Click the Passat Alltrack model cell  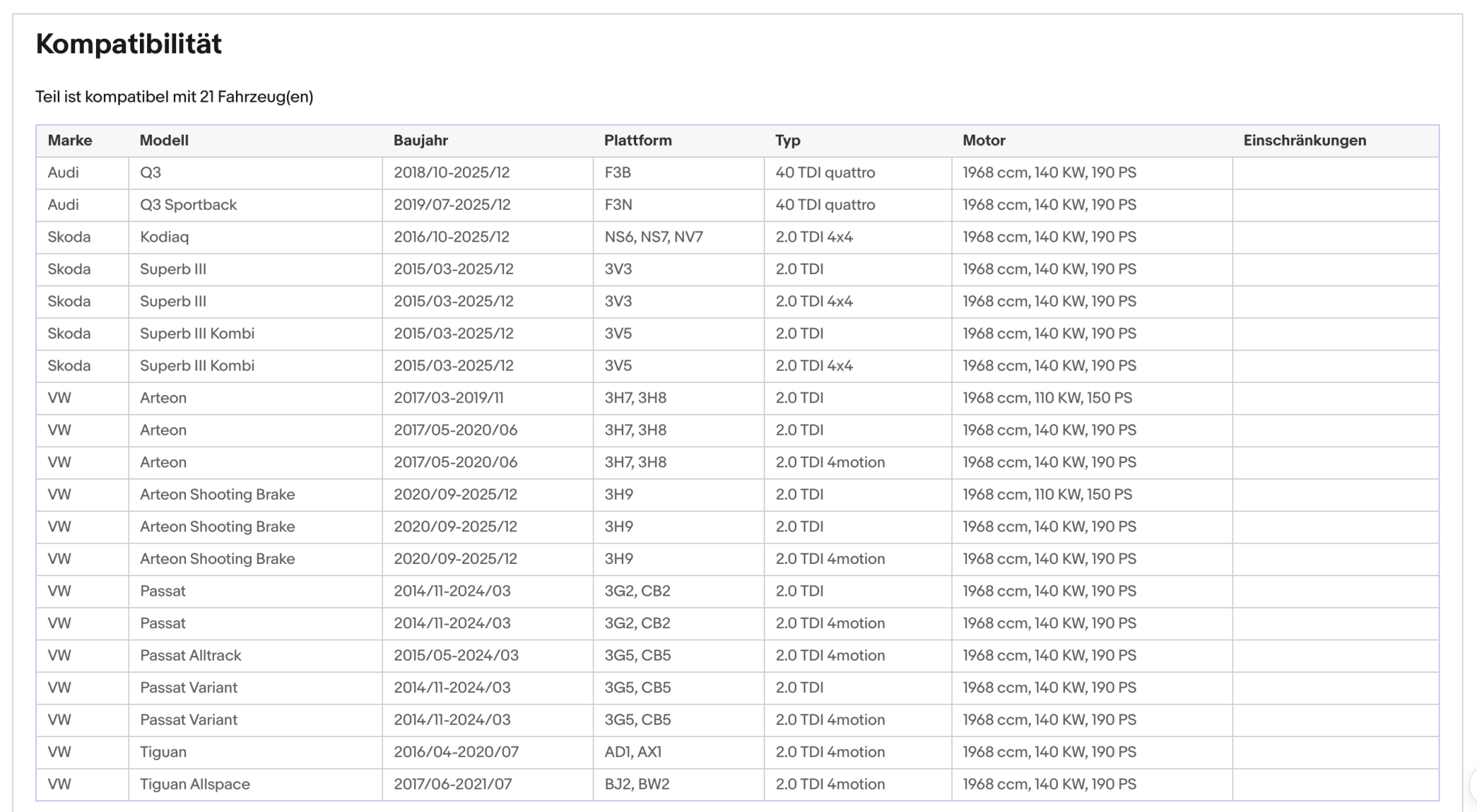[x=255, y=656]
